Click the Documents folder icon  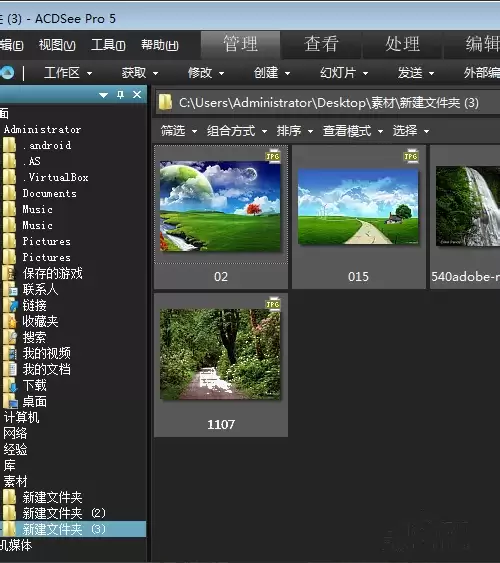pyautogui.click(x=10, y=194)
